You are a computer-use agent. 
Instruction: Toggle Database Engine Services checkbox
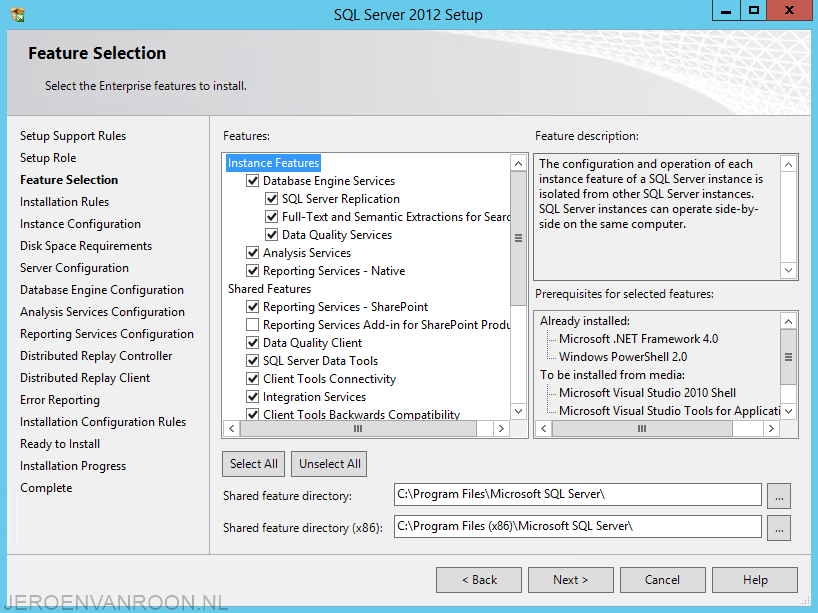(x=252, y=181)
